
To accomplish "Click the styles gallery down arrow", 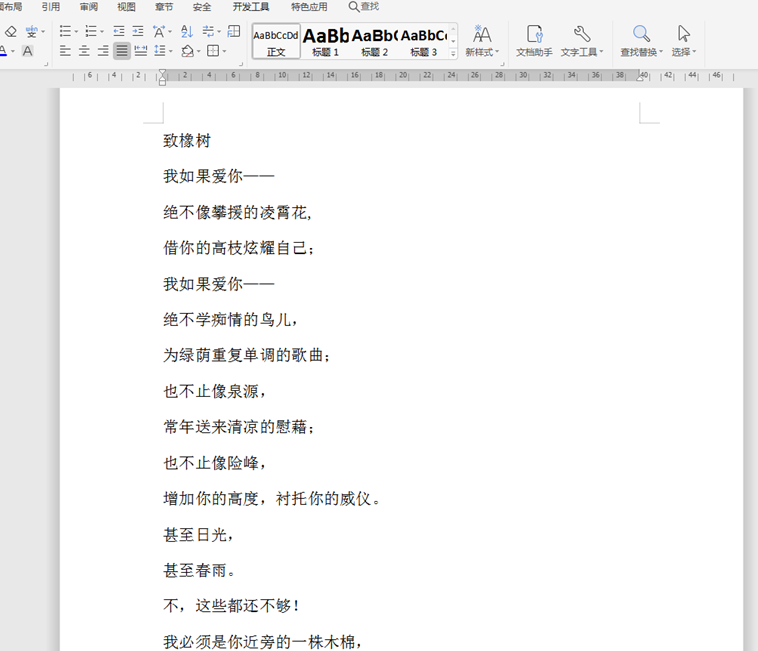I will (453, 42).
